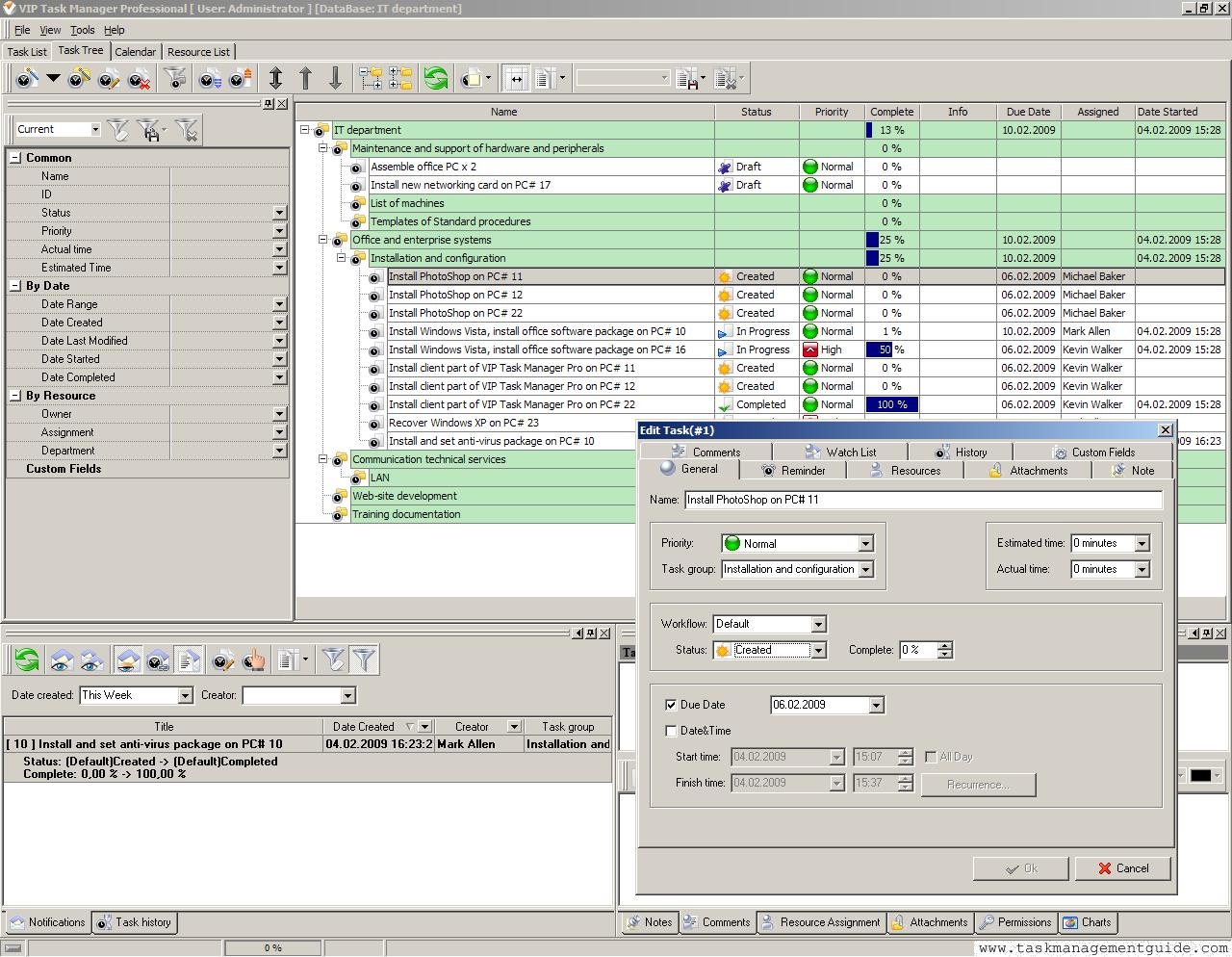Screen dimensions: 1232x957
Task: Switch to the Calendar tab
Action: tap(135, 52)
